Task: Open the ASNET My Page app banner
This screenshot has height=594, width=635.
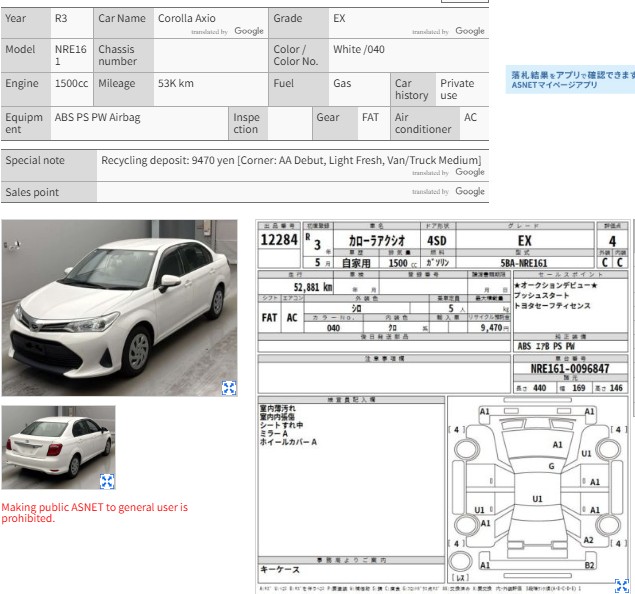Action: 570,80
